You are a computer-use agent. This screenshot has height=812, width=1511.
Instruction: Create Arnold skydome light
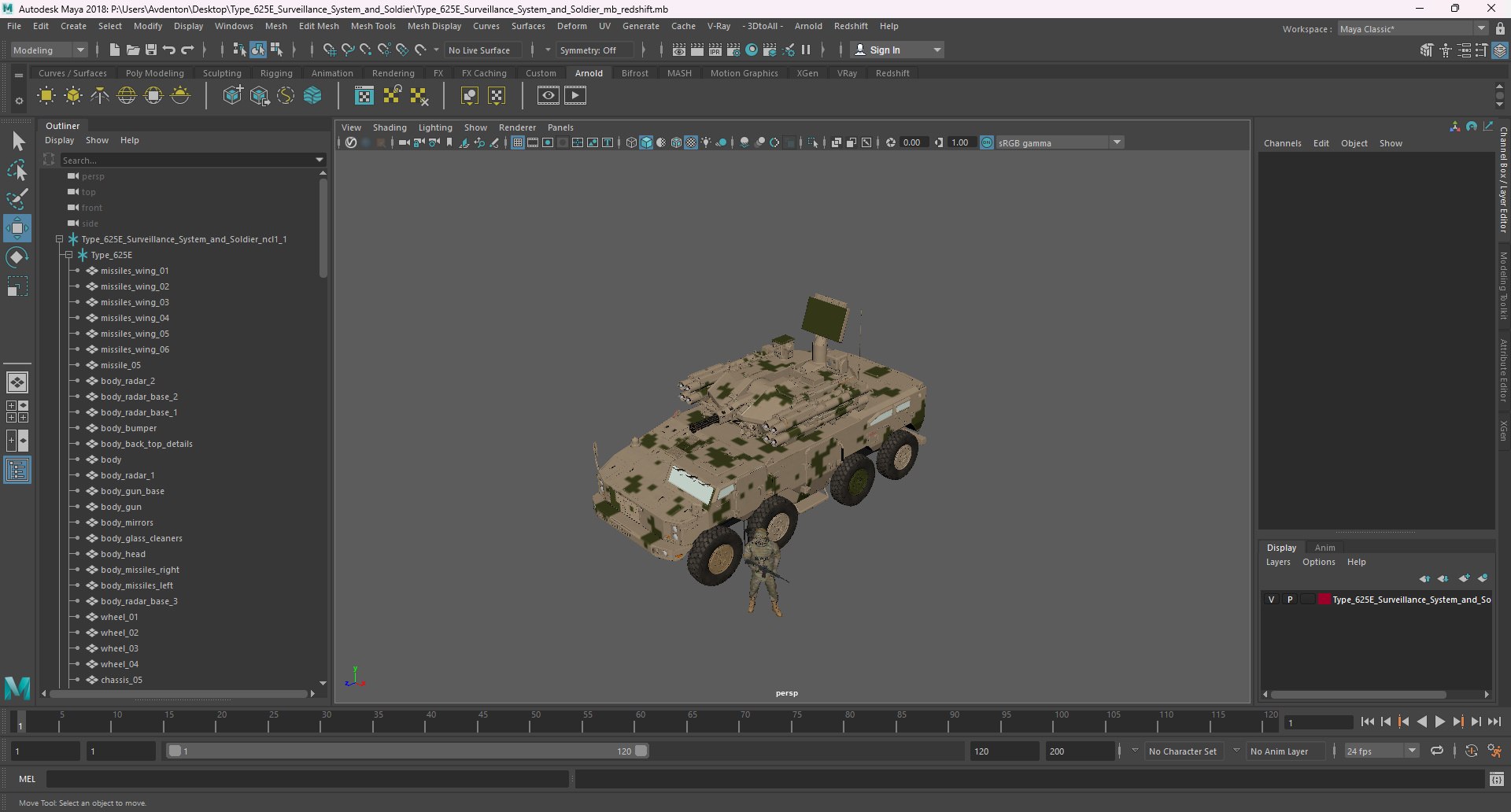click(x=127, y=96)
